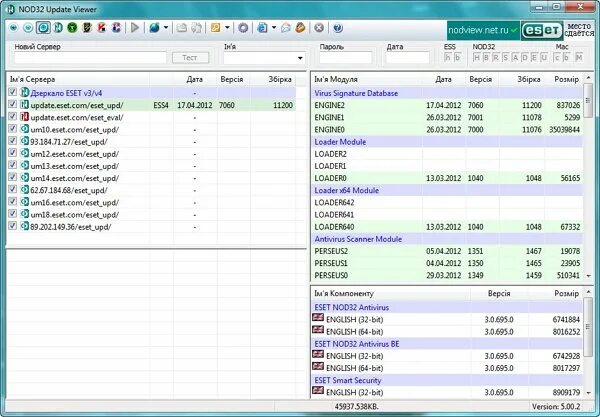Uncheck the 62.67.184.68/eset_upd/ checkbox

[x=13, y=189]
